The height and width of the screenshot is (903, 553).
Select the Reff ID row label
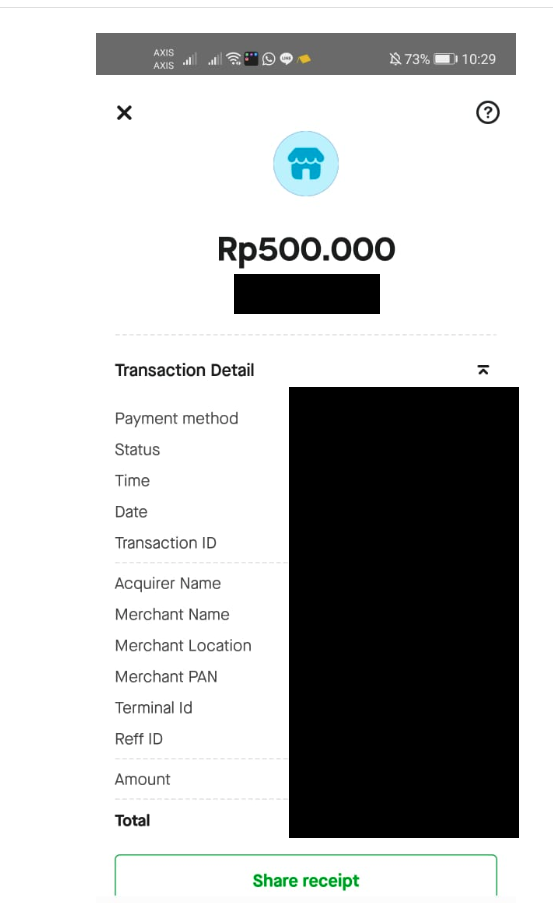pos(138,739)
